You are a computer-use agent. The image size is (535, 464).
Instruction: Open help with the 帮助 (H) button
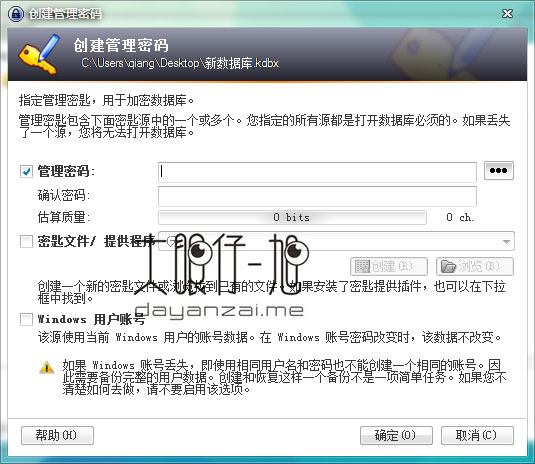point(57,435)
